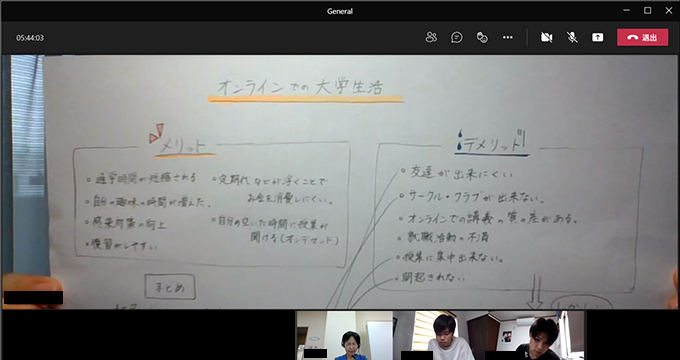
Task: Maximize the Teams meeting window
Action: [x=647, y=10]
